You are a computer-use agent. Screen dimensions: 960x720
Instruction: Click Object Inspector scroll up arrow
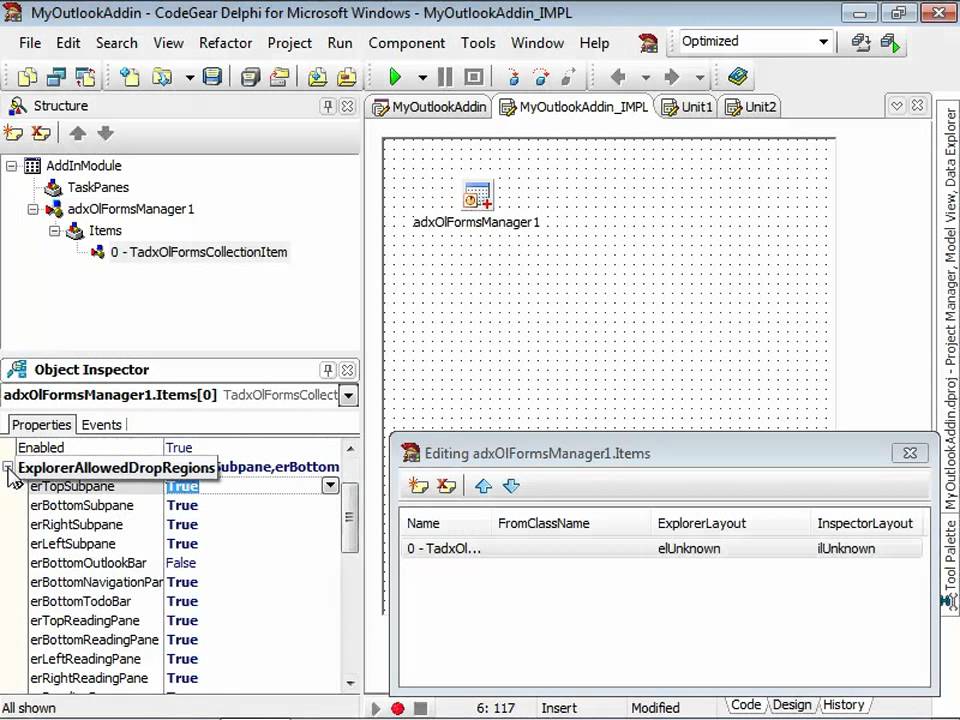coord(350,449)
